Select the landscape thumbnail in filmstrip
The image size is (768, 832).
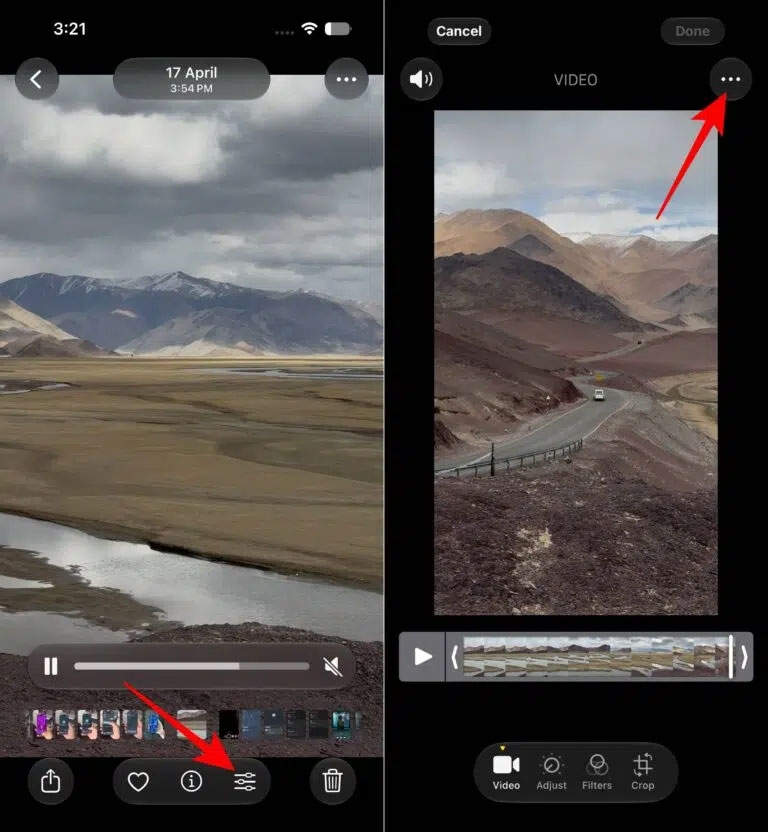click(191, 725)
